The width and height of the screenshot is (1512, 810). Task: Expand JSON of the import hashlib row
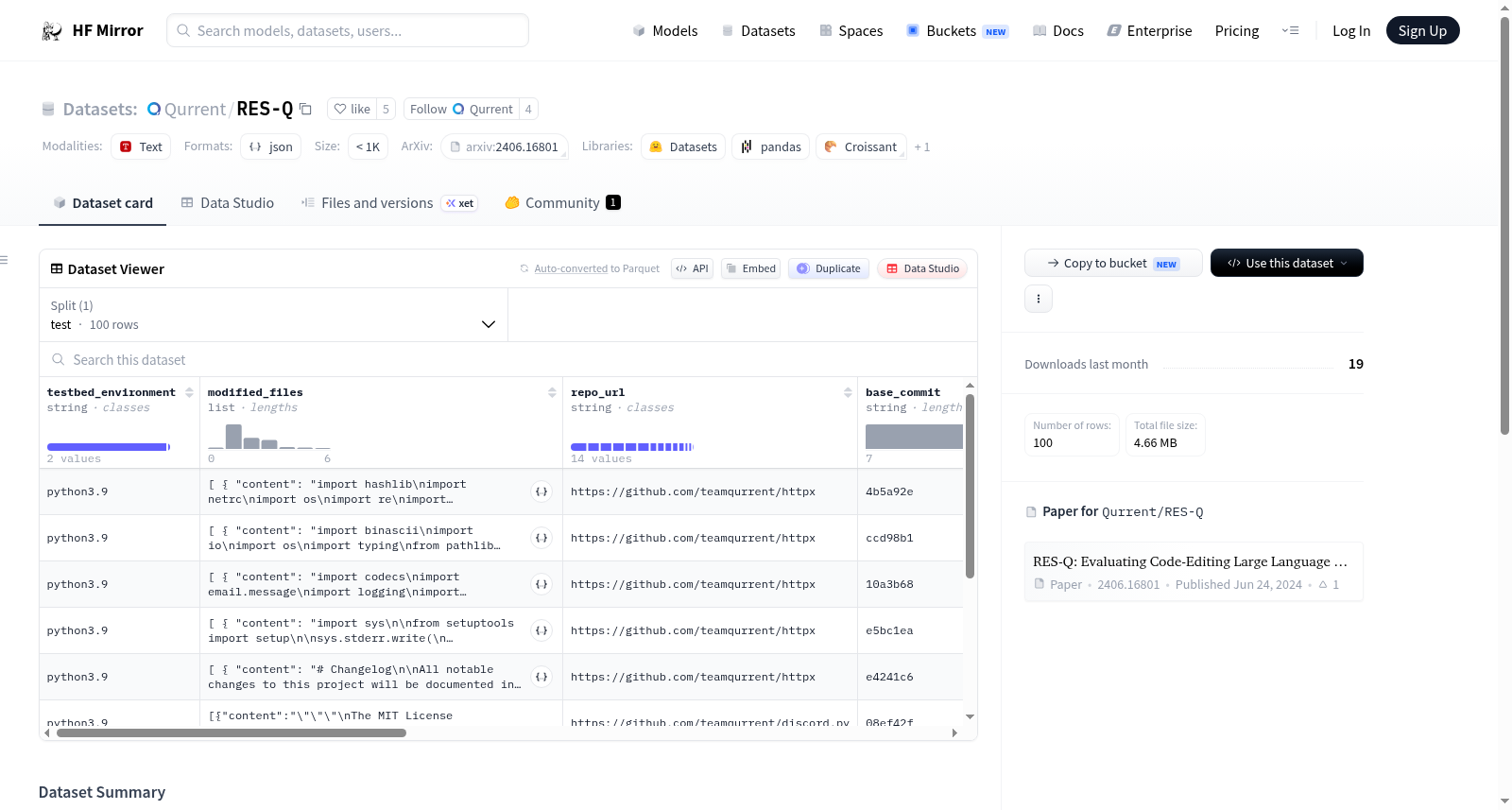pos(541,491)
